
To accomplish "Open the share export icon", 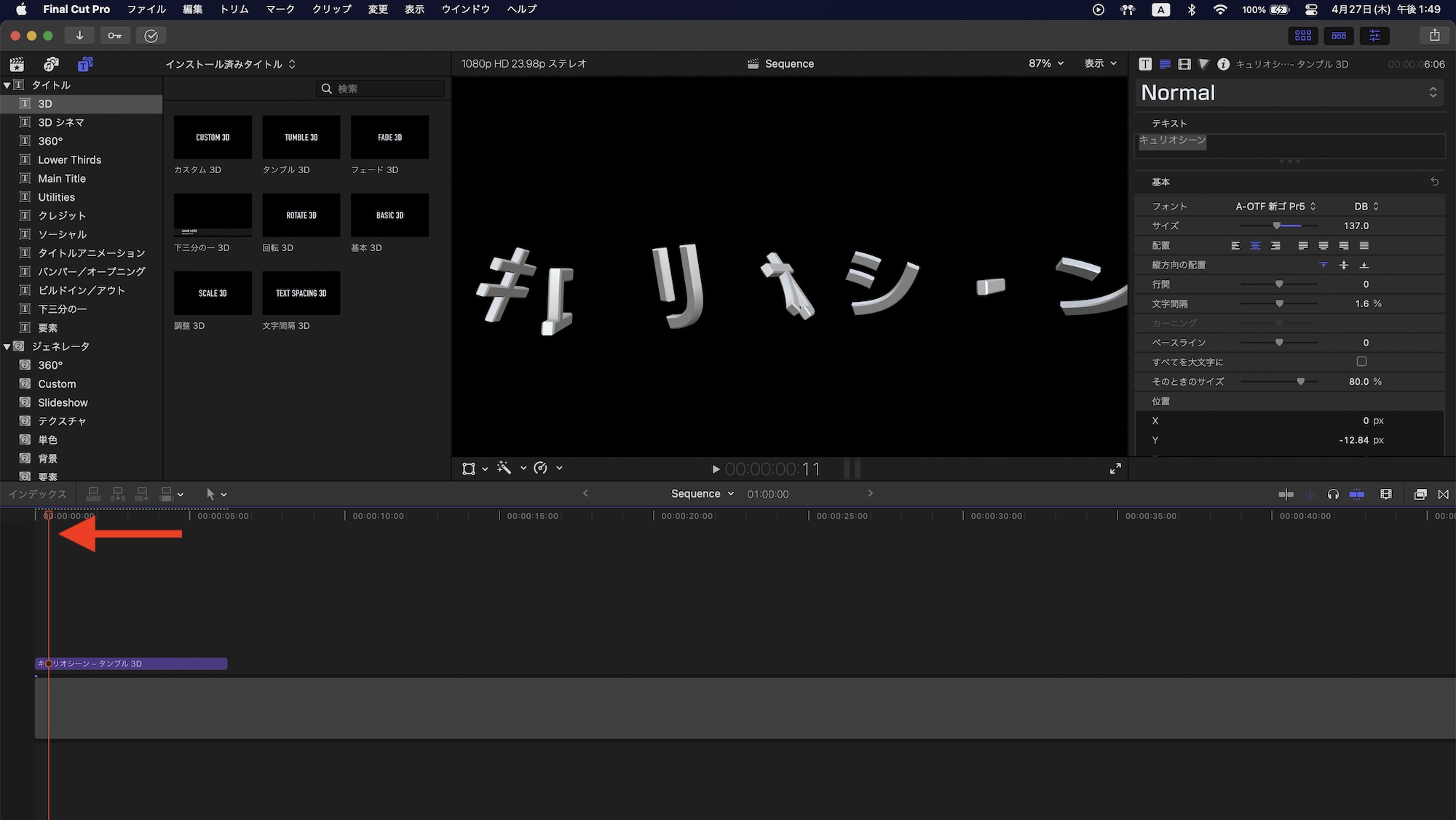I will [1434, 35].
